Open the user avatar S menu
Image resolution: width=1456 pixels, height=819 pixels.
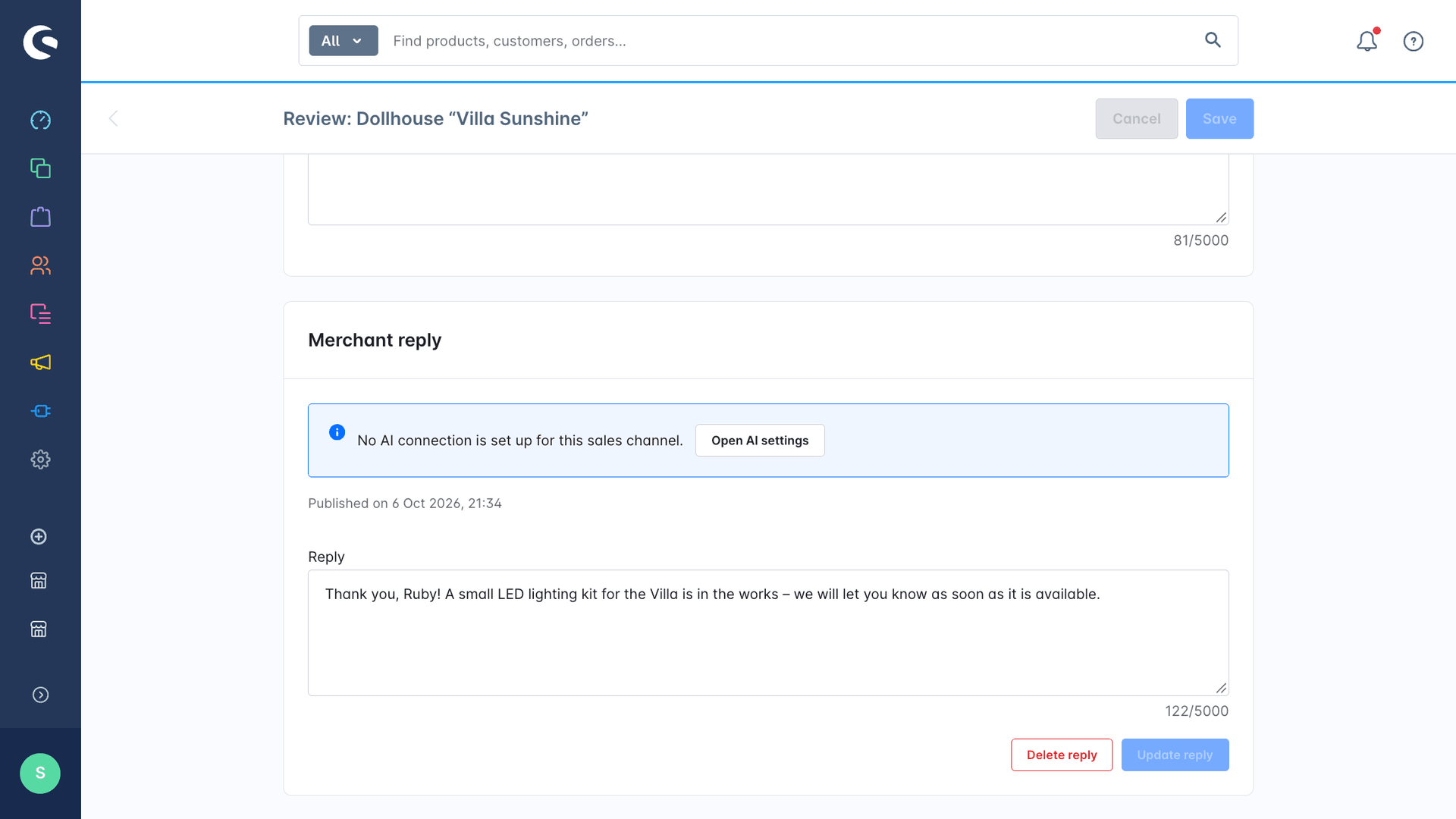[40, 773]
